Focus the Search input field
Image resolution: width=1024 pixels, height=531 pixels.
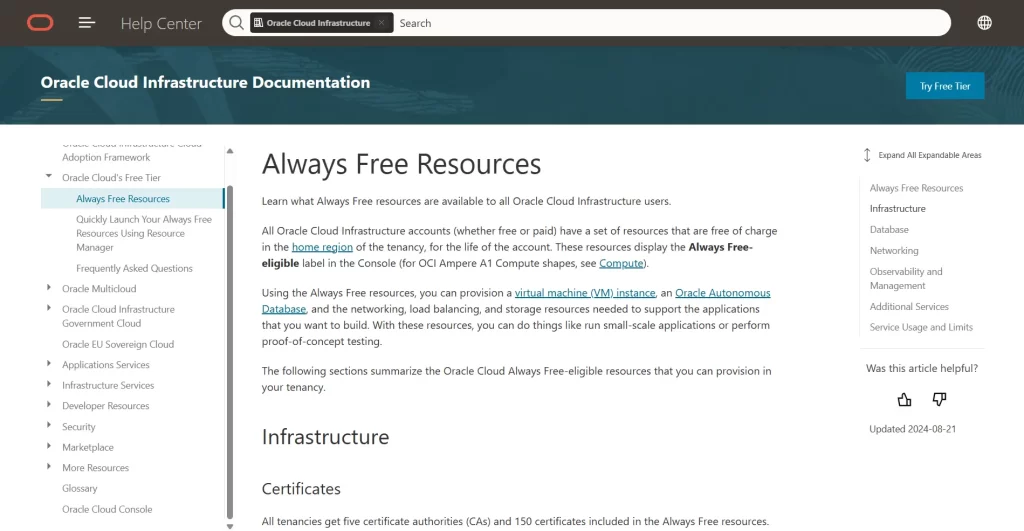click(671, 23)
